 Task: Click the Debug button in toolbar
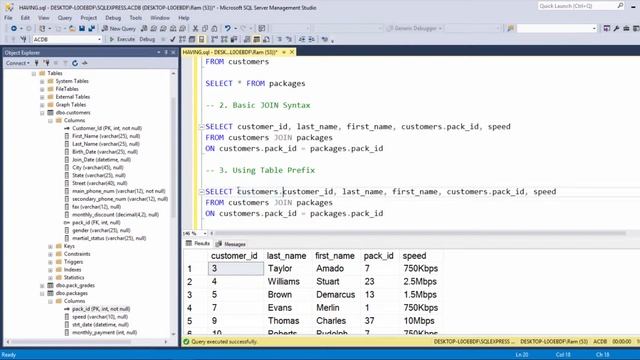click(147, 39)
